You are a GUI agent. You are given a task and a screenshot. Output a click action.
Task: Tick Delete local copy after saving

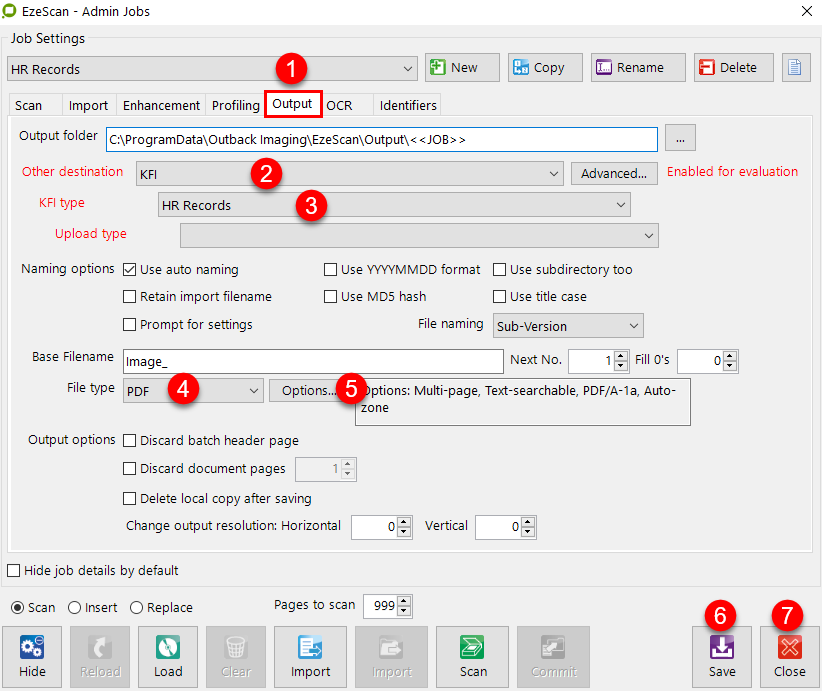click(130, 499)
